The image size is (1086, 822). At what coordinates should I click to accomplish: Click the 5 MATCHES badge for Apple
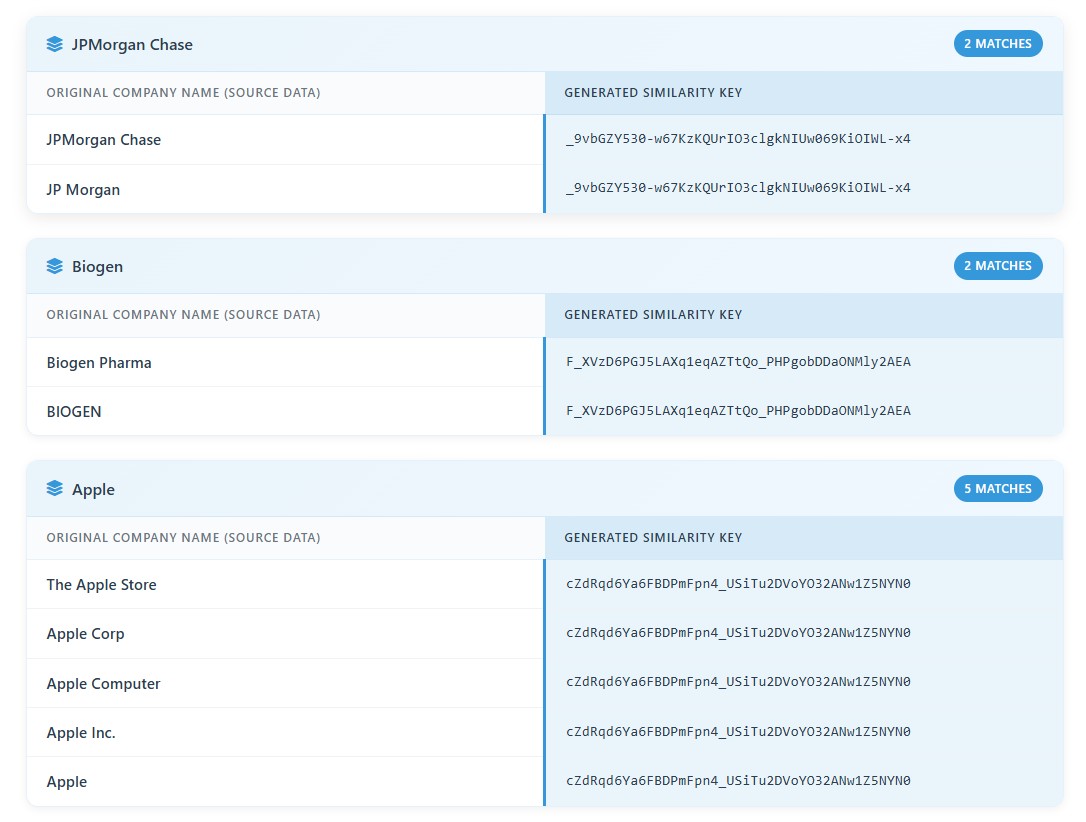(x=997, y=489)
